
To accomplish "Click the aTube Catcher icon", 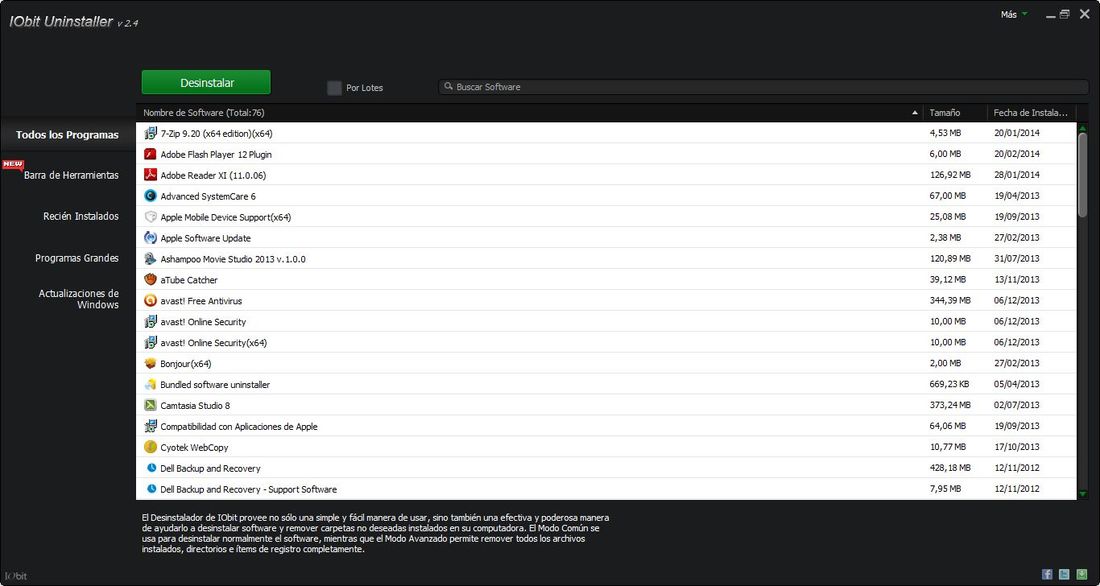I will [150, 279].
